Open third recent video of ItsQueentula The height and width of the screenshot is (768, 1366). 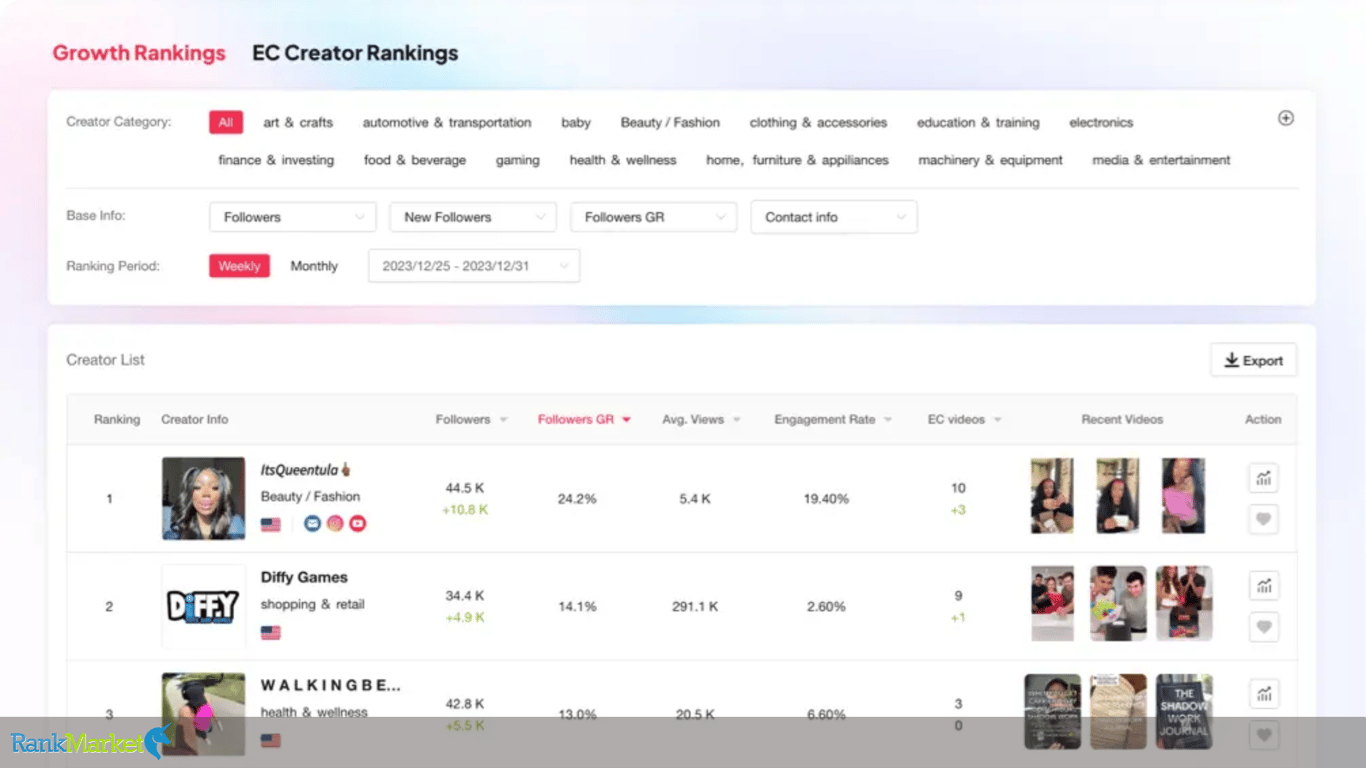tap(1183, 496)
